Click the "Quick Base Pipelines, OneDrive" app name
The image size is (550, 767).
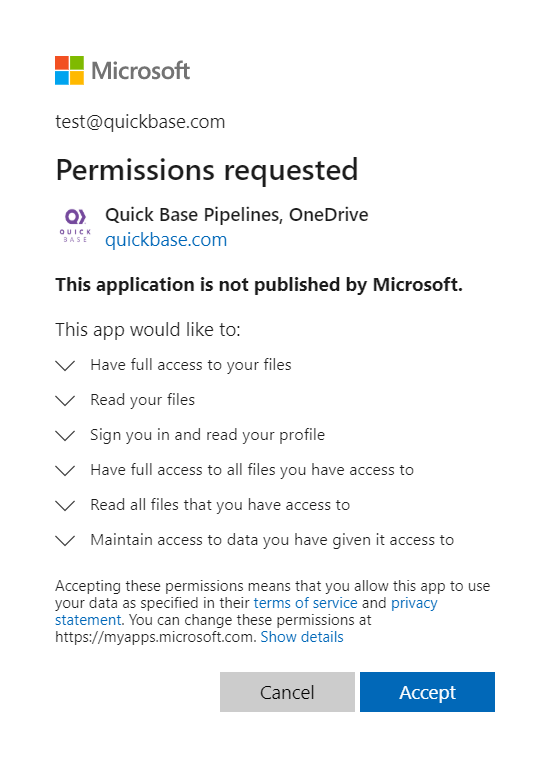pos(237,215)
